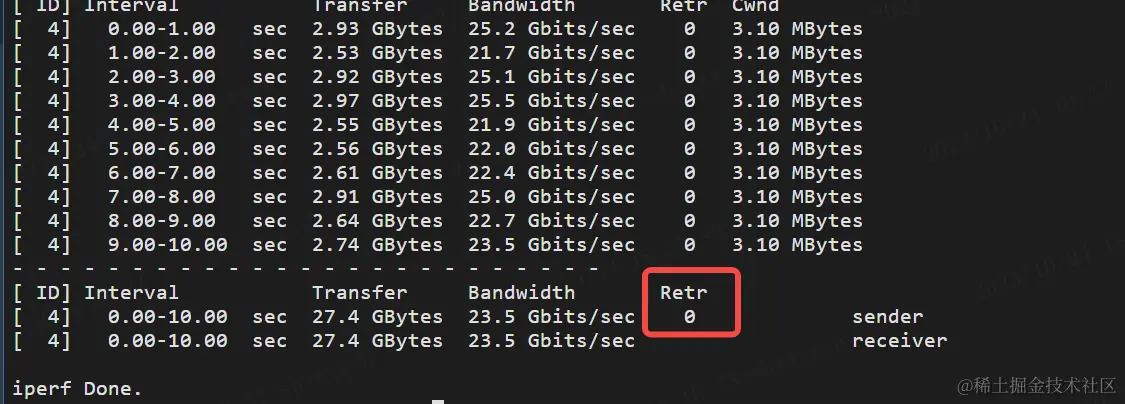
Task: Click the terminal cursor below iperf Done
Action: pos(438,402)
